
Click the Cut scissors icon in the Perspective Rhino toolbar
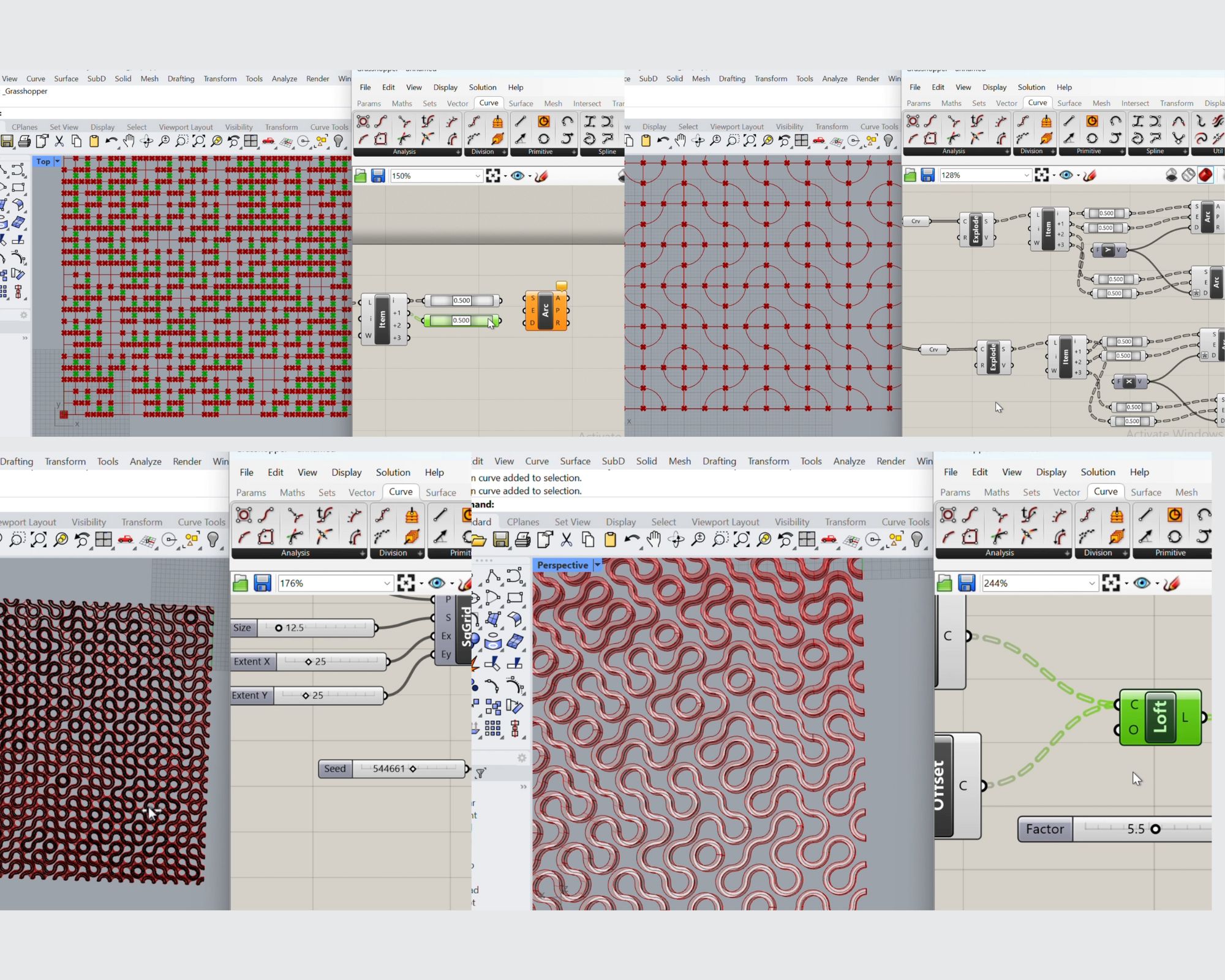[x=567, y=540]
